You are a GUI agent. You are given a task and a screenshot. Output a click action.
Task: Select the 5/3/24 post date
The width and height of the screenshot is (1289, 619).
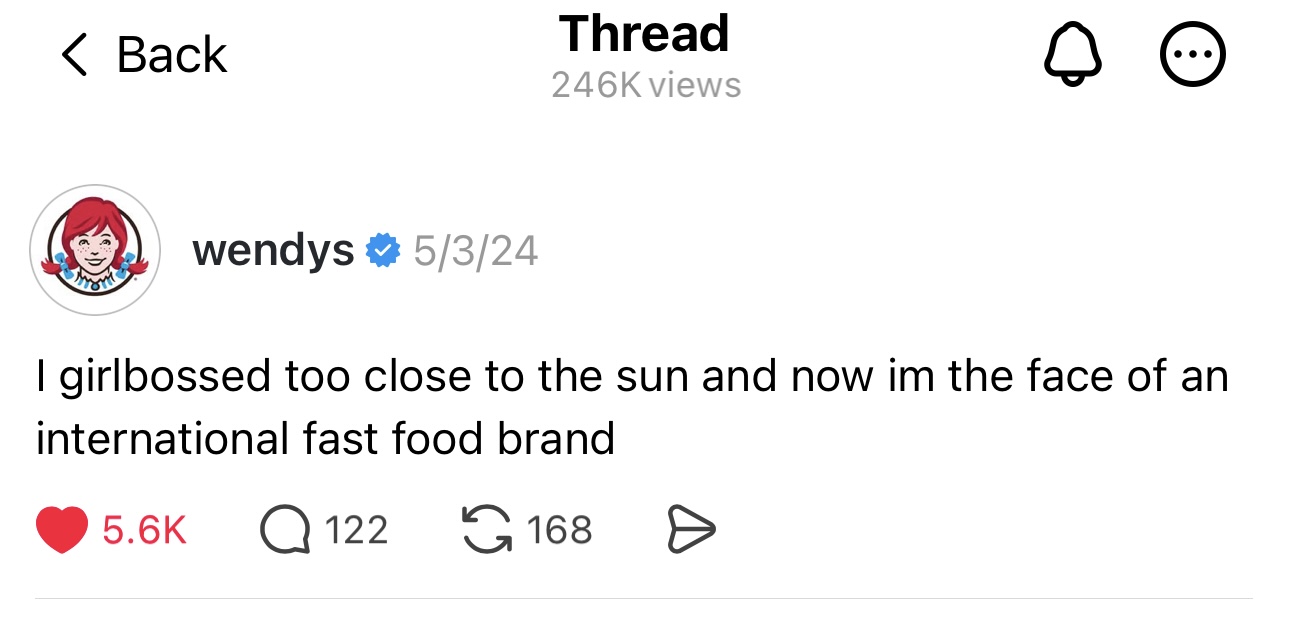click(475, 250)
